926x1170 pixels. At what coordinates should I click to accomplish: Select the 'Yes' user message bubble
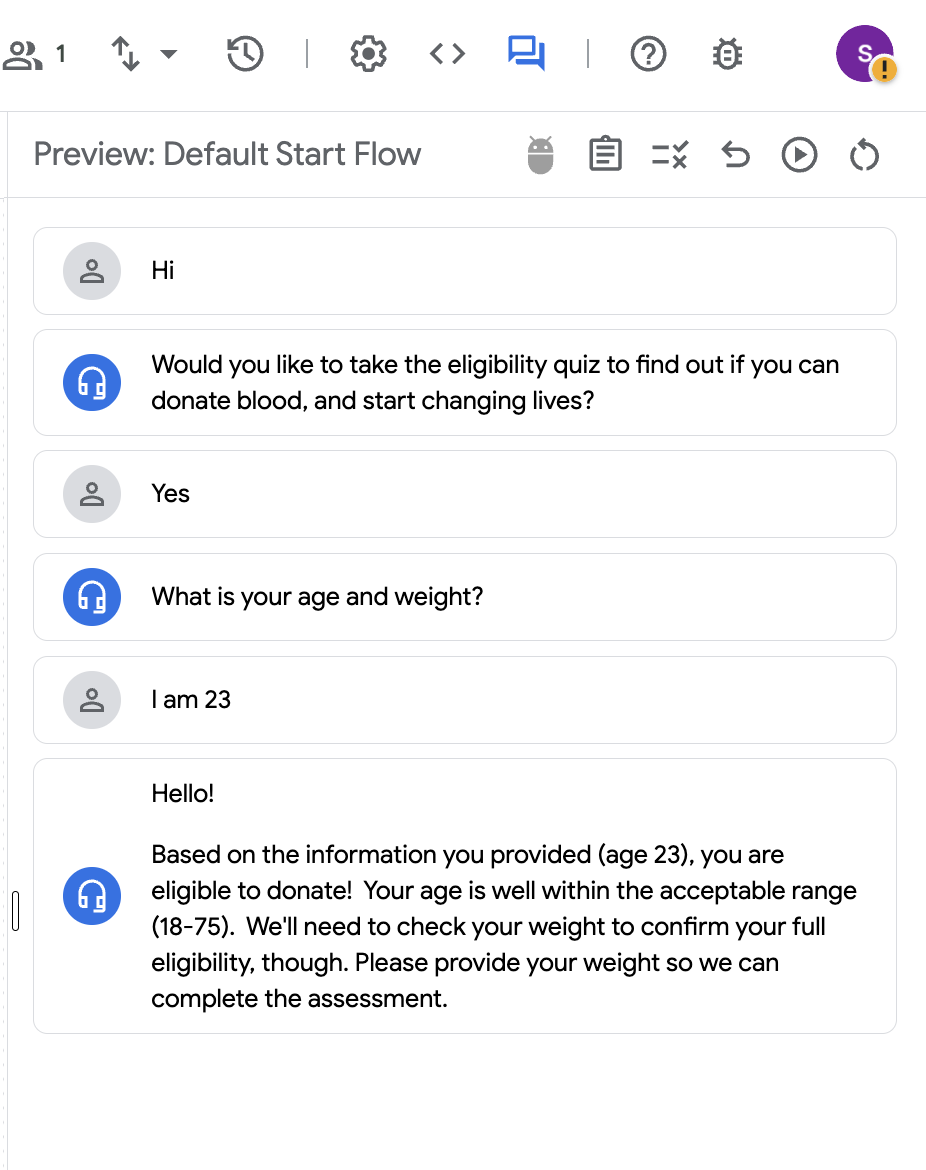(x=465, y=494)
